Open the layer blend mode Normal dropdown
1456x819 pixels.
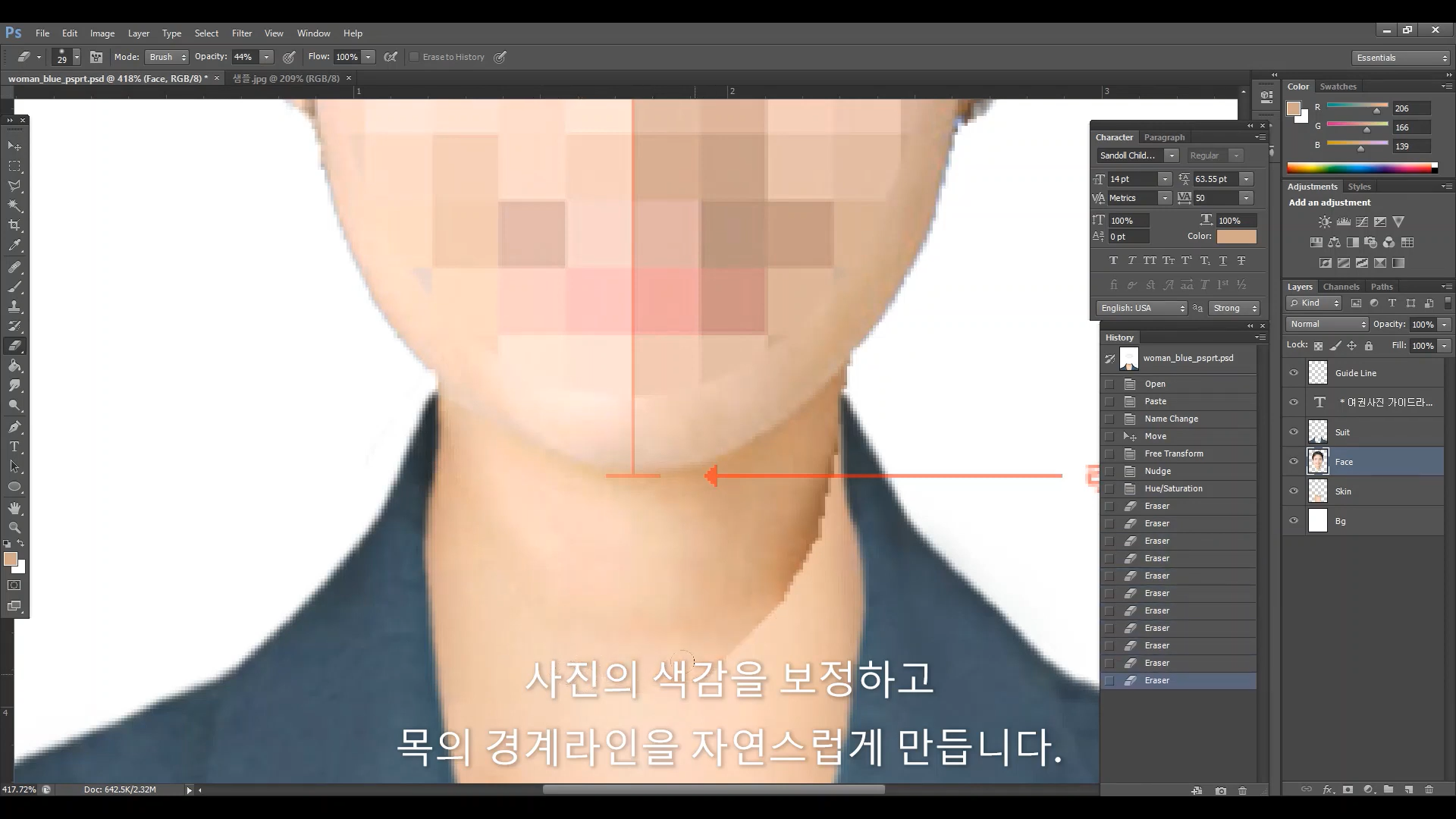point(1327,324)
